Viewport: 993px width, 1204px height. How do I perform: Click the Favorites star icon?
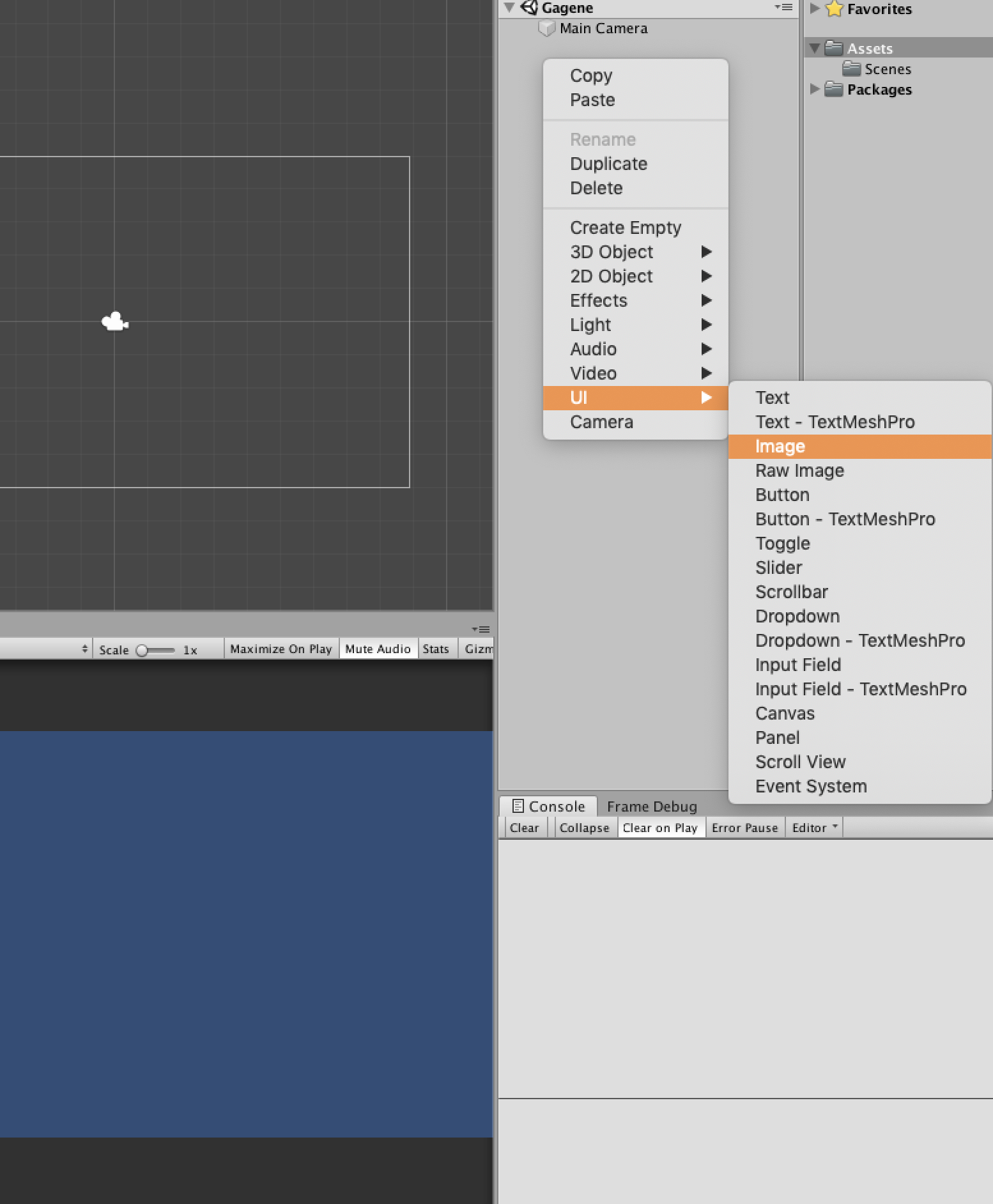click(x=834, y=8)
